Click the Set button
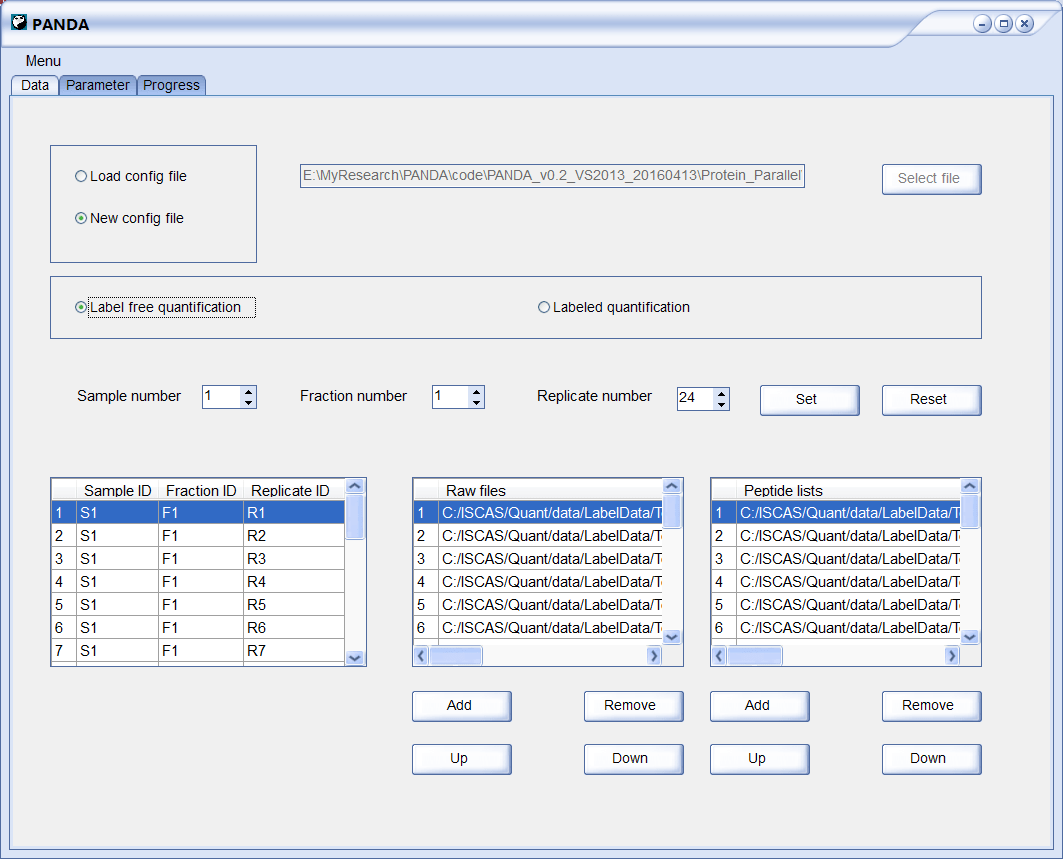Image resolution: width=1063 pixels, height=859 pixels. point(809,400)
